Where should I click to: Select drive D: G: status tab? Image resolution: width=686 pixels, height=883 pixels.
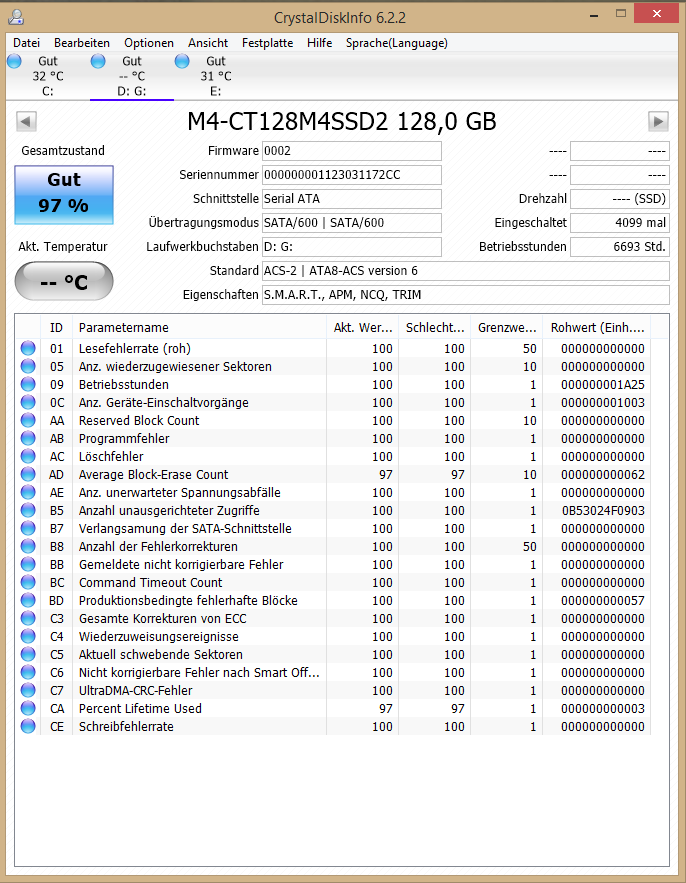point(132,76)
